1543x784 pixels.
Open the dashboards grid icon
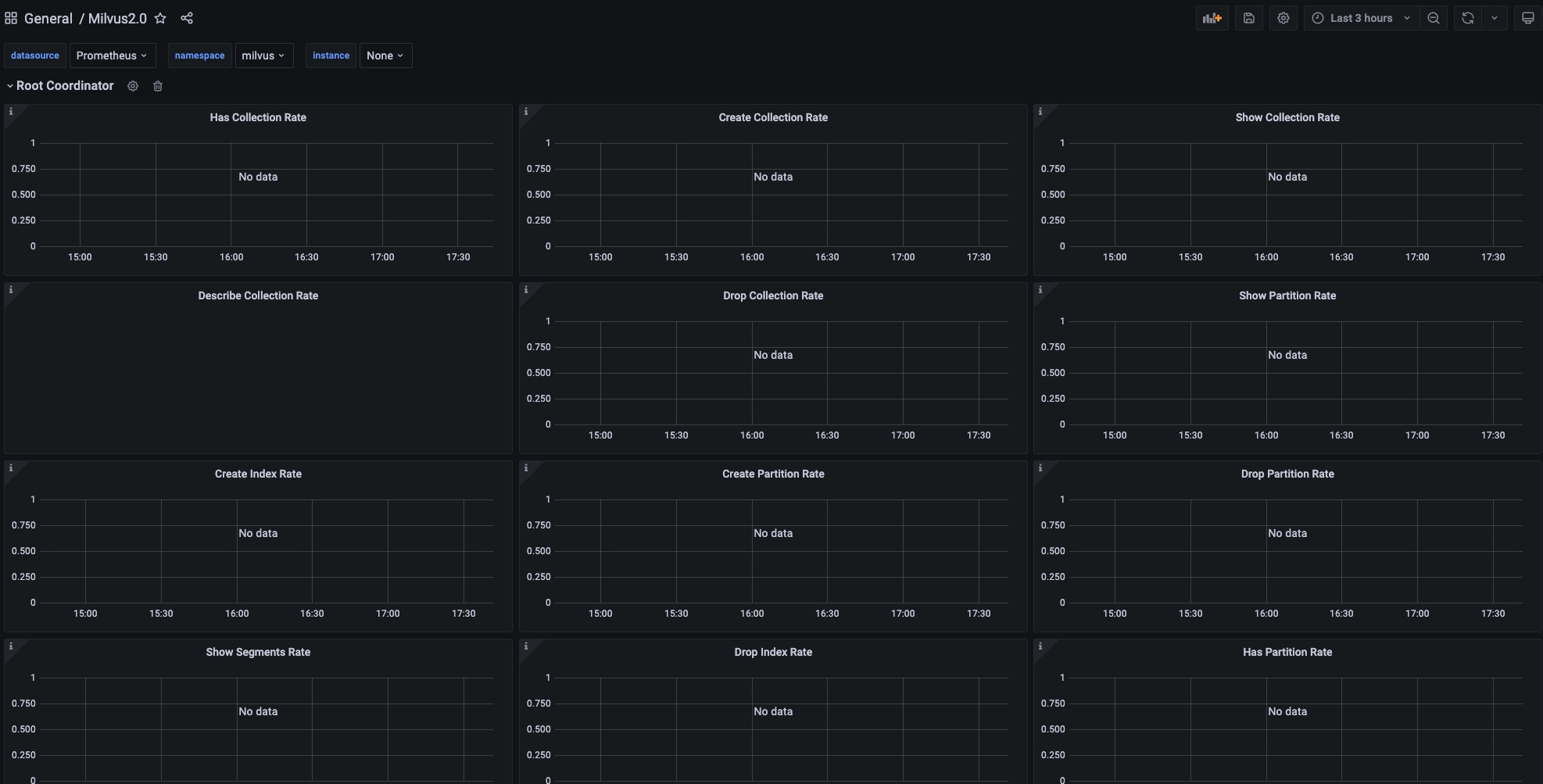[11, 18]
